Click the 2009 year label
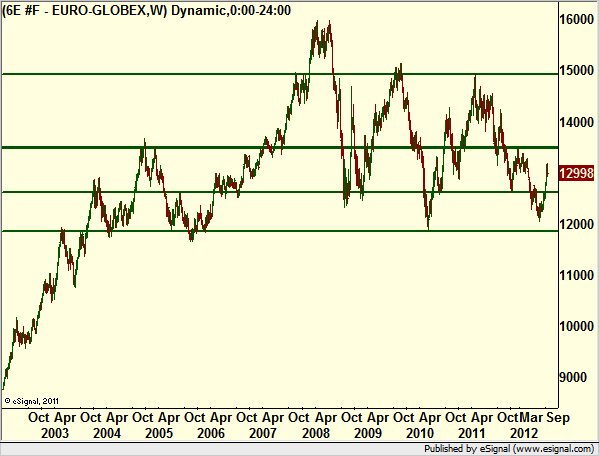 tap(368, 433)
